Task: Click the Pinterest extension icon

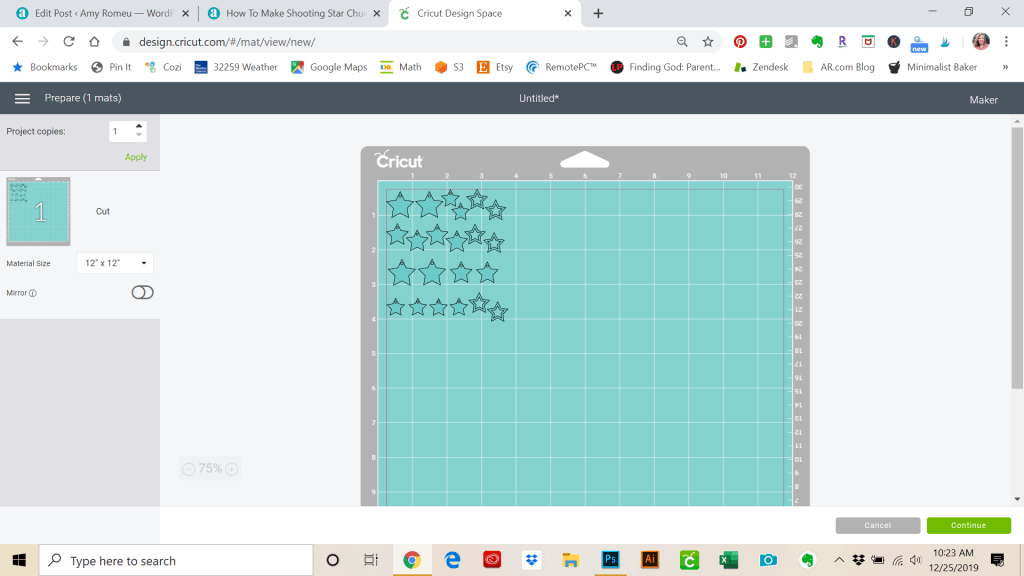Action: tap(740, 42)
